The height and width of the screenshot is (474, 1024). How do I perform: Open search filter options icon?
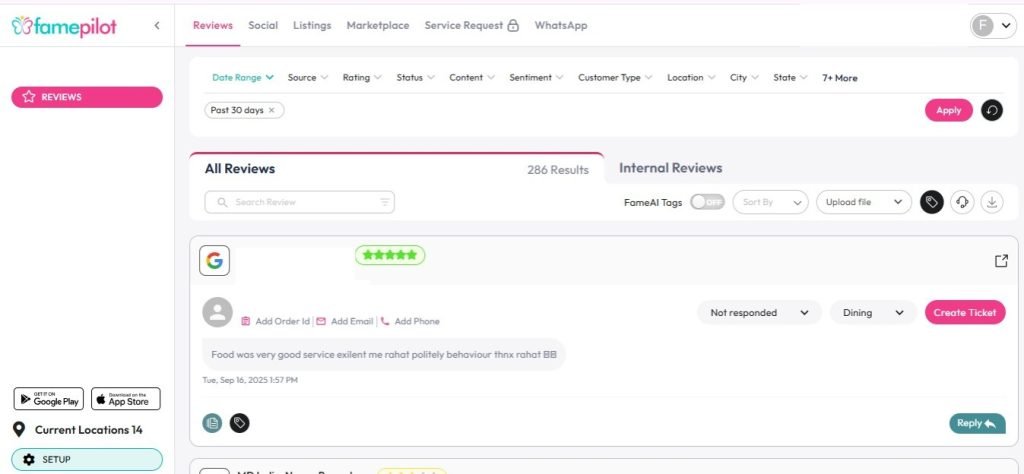pos(385,202)
